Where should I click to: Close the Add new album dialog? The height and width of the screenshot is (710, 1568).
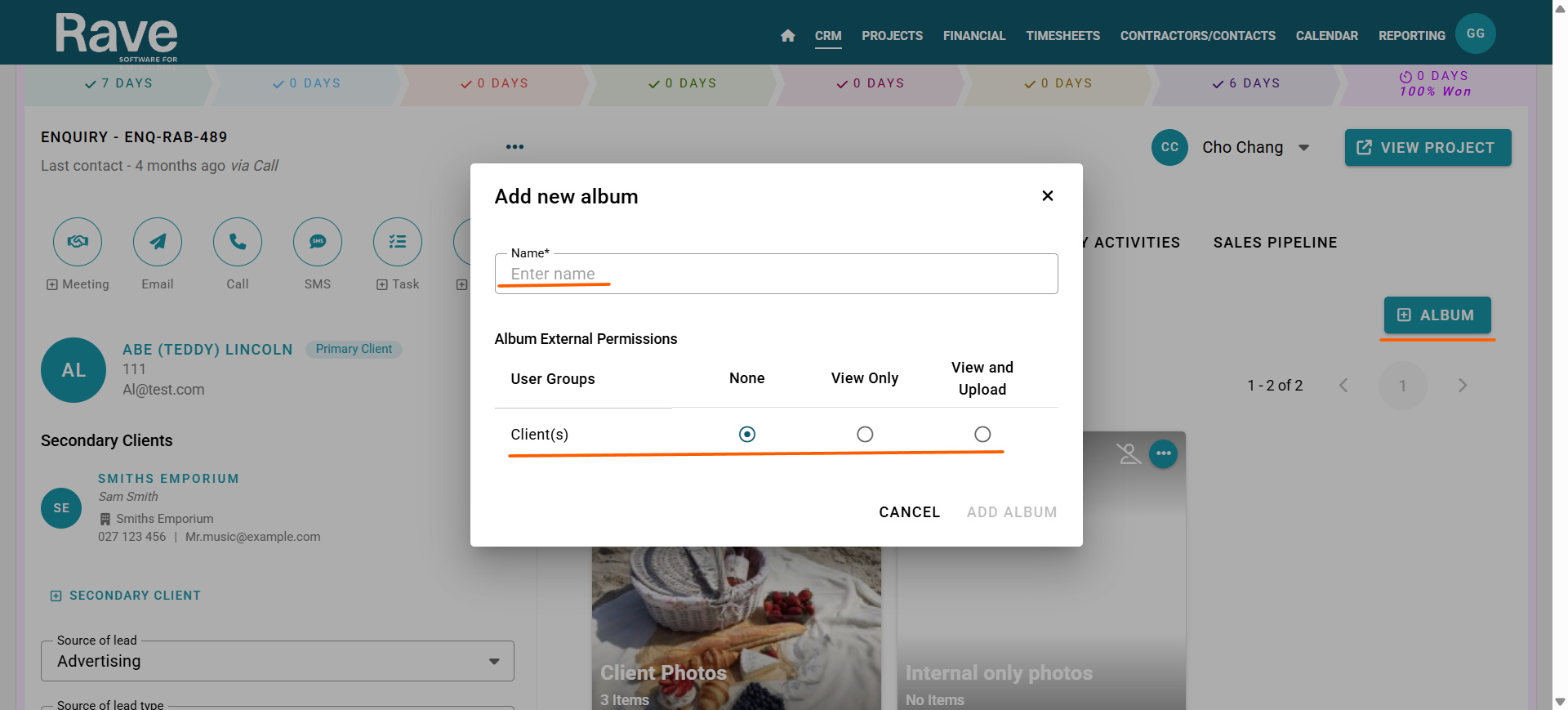tap(1048, 196)
